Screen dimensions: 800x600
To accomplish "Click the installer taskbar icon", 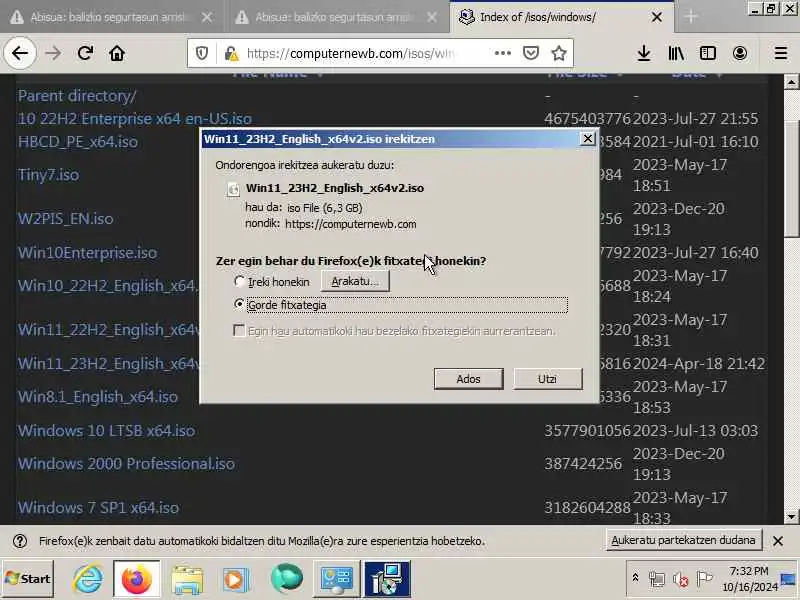I will tap(387, 579).
